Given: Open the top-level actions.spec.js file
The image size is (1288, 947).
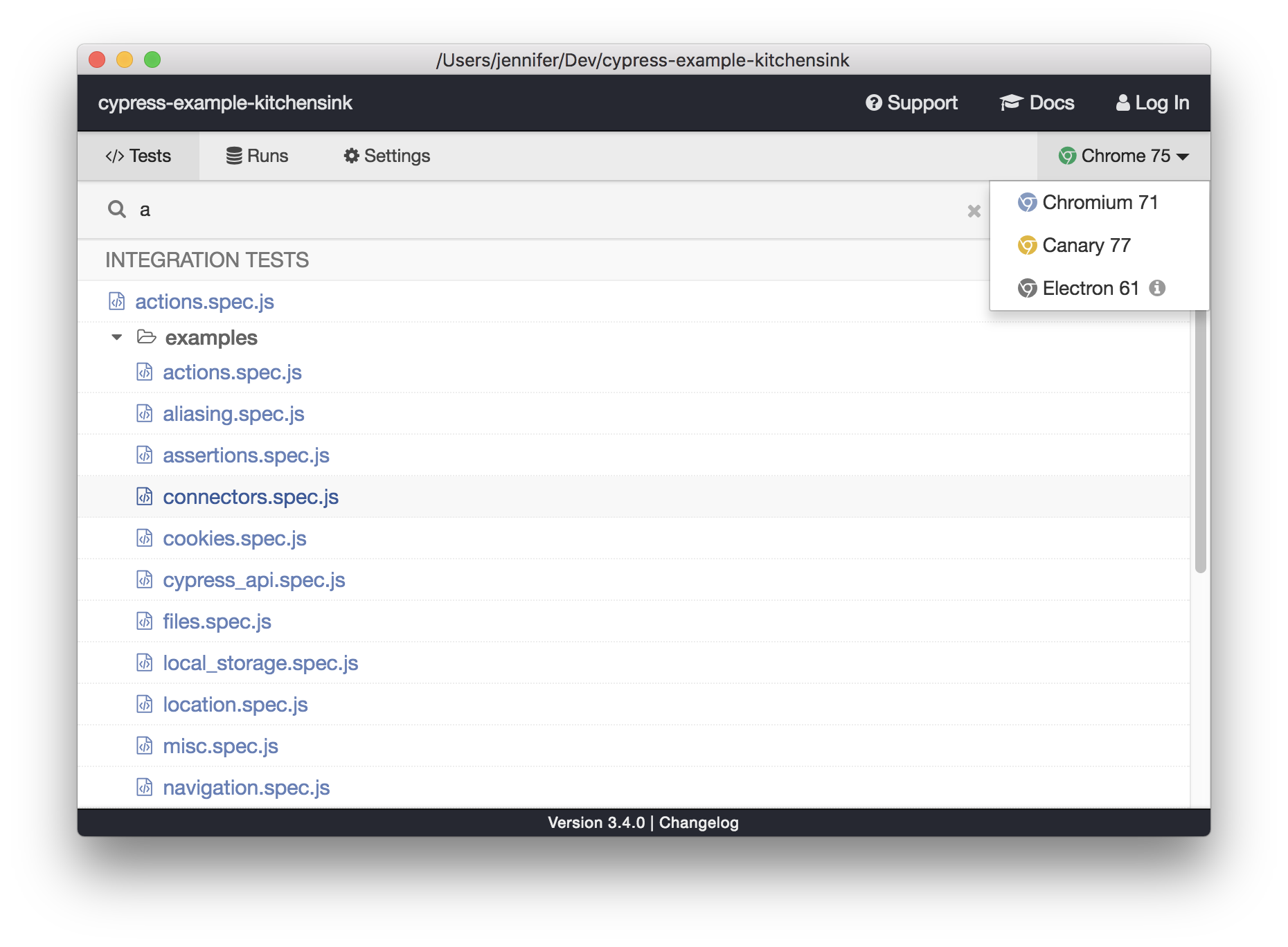Looking at the screenshot, I should click(x=204, y=302).
